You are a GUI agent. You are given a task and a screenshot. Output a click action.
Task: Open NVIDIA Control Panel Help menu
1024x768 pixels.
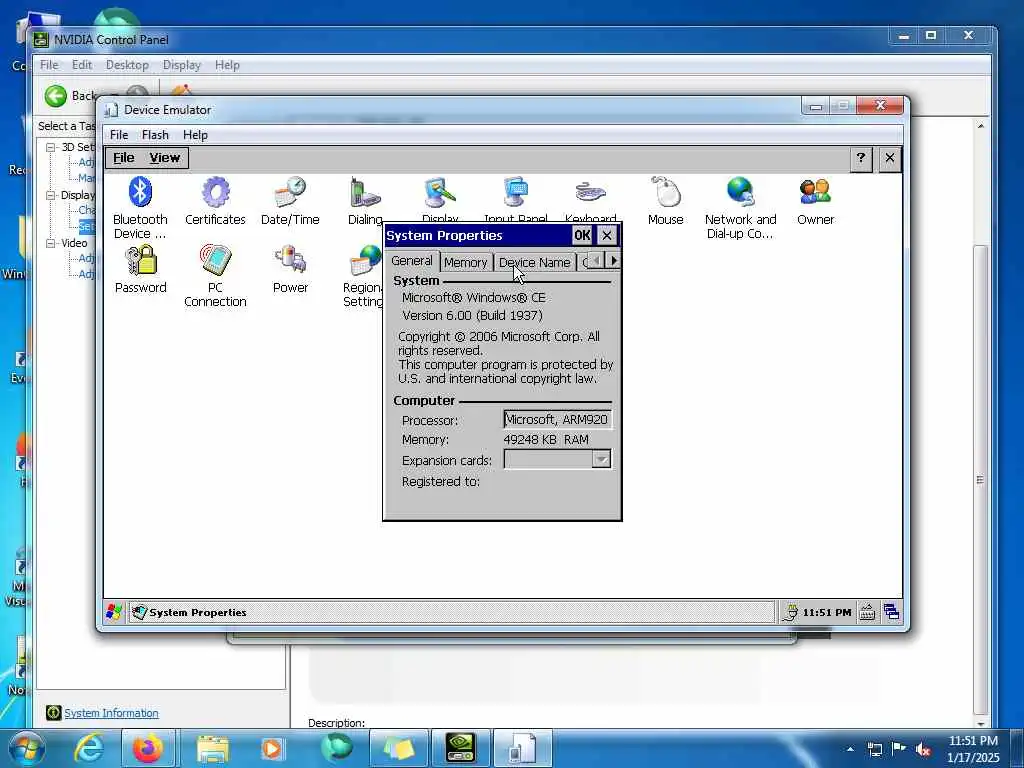tap(227, 65)
